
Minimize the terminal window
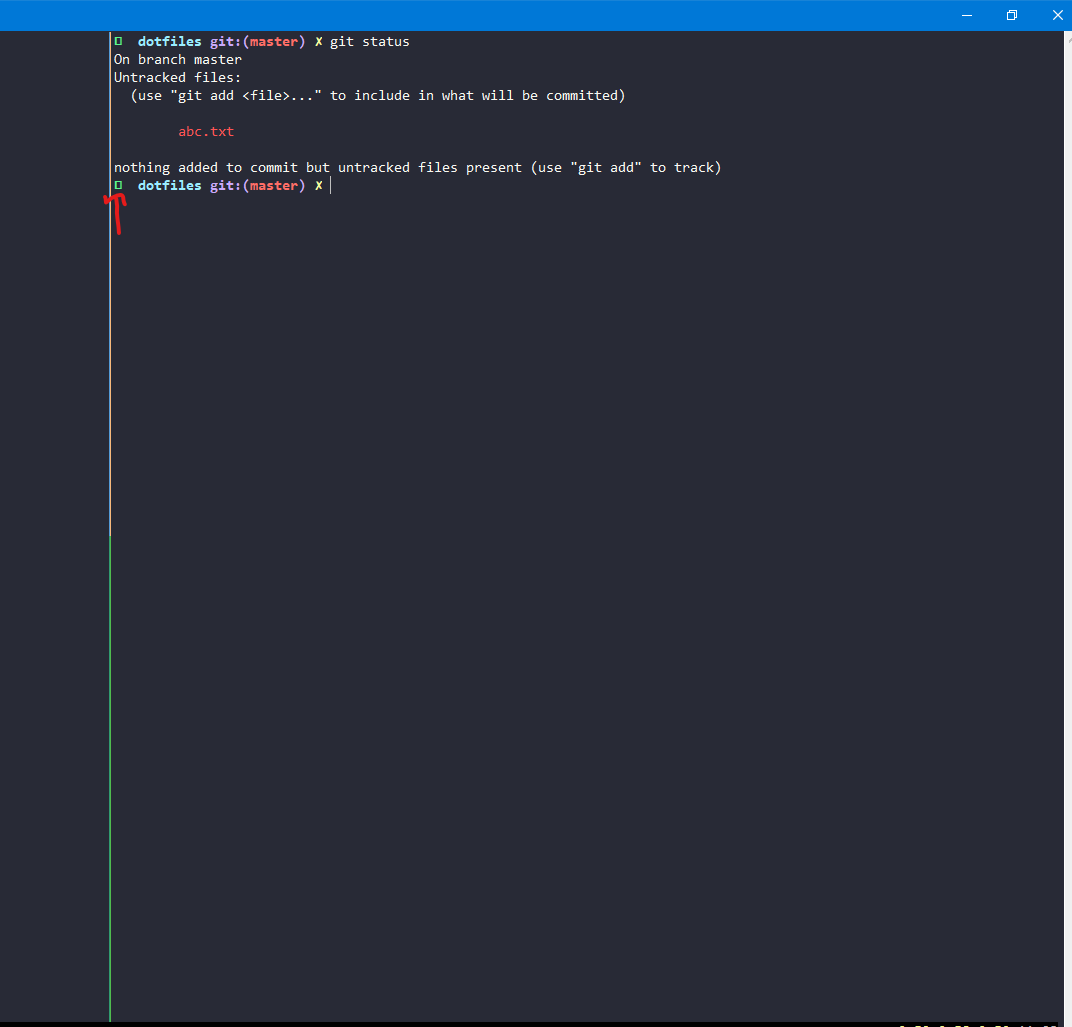[967, 15]
